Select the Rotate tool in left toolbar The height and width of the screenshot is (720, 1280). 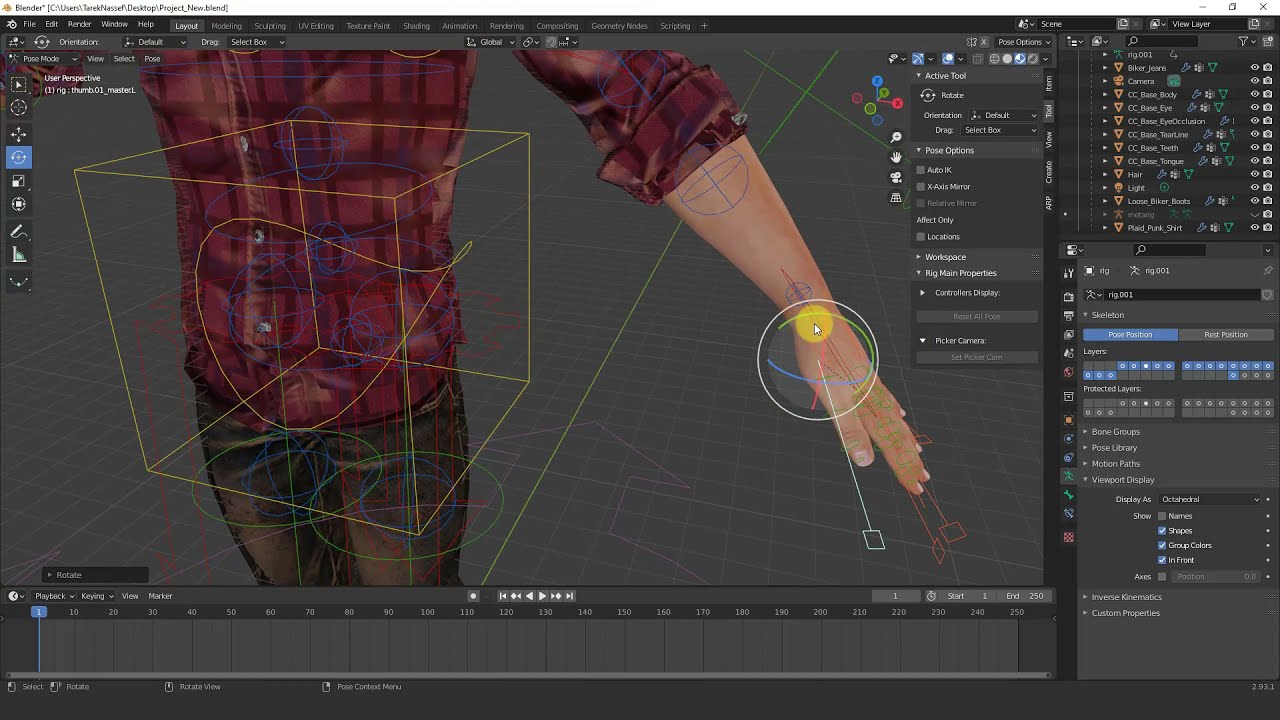19,158
